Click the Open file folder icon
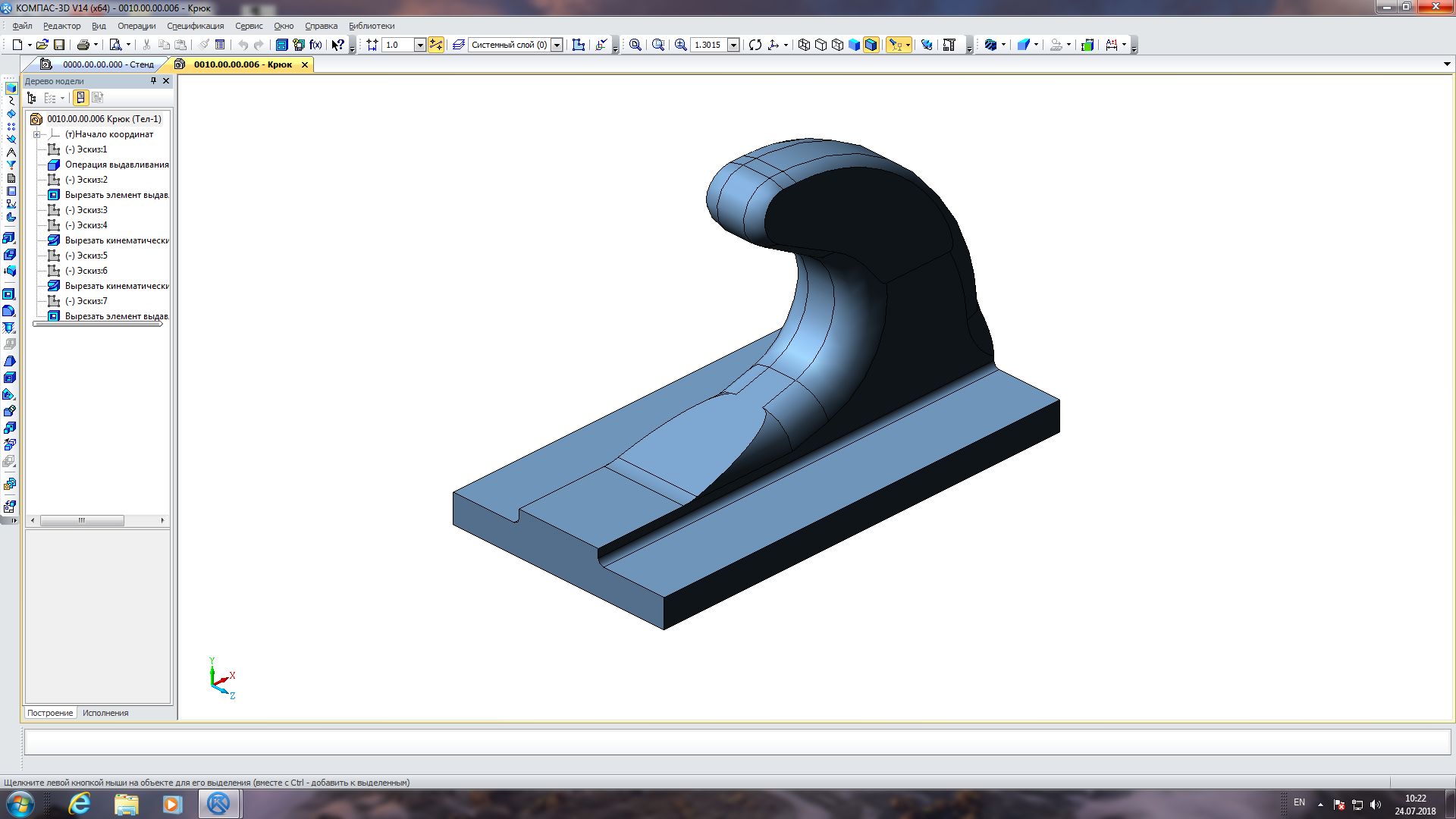 (x=42, y=45)
